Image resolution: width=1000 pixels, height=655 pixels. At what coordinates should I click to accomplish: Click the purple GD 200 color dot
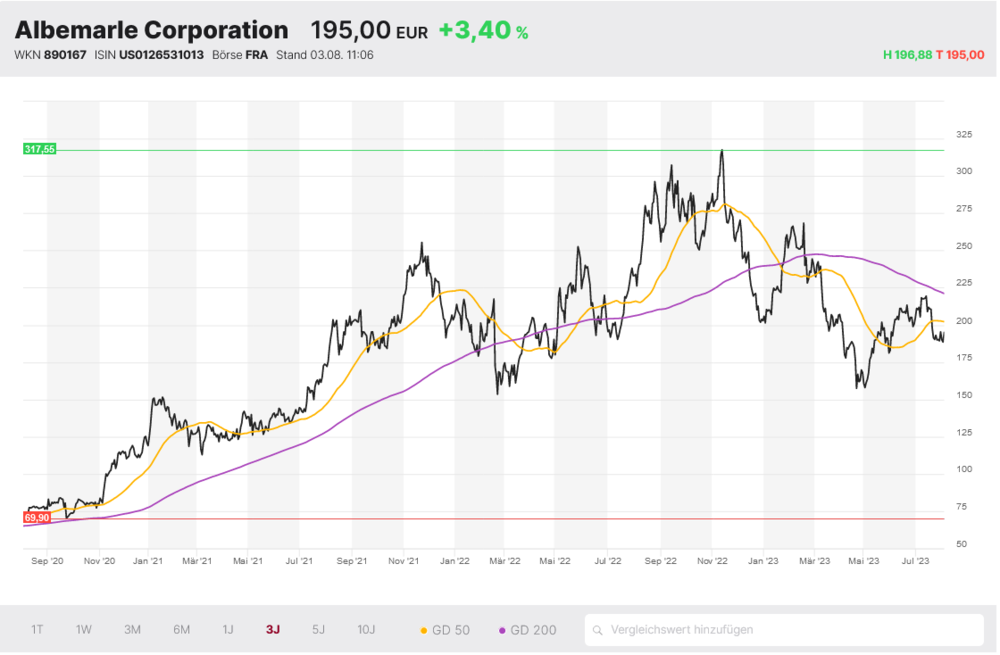coord(502,631)
